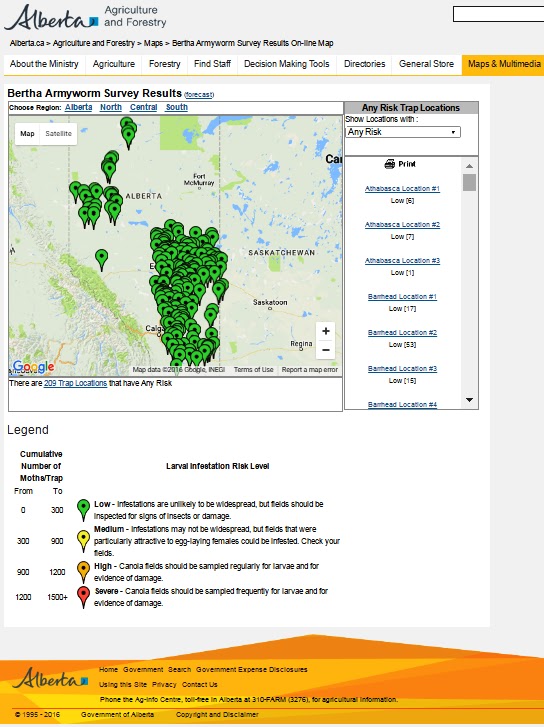Viewport: 544px width, 727px height.
Task: Click the Alberta Agriculture and Forestry header logo
Action: point(85,17)
